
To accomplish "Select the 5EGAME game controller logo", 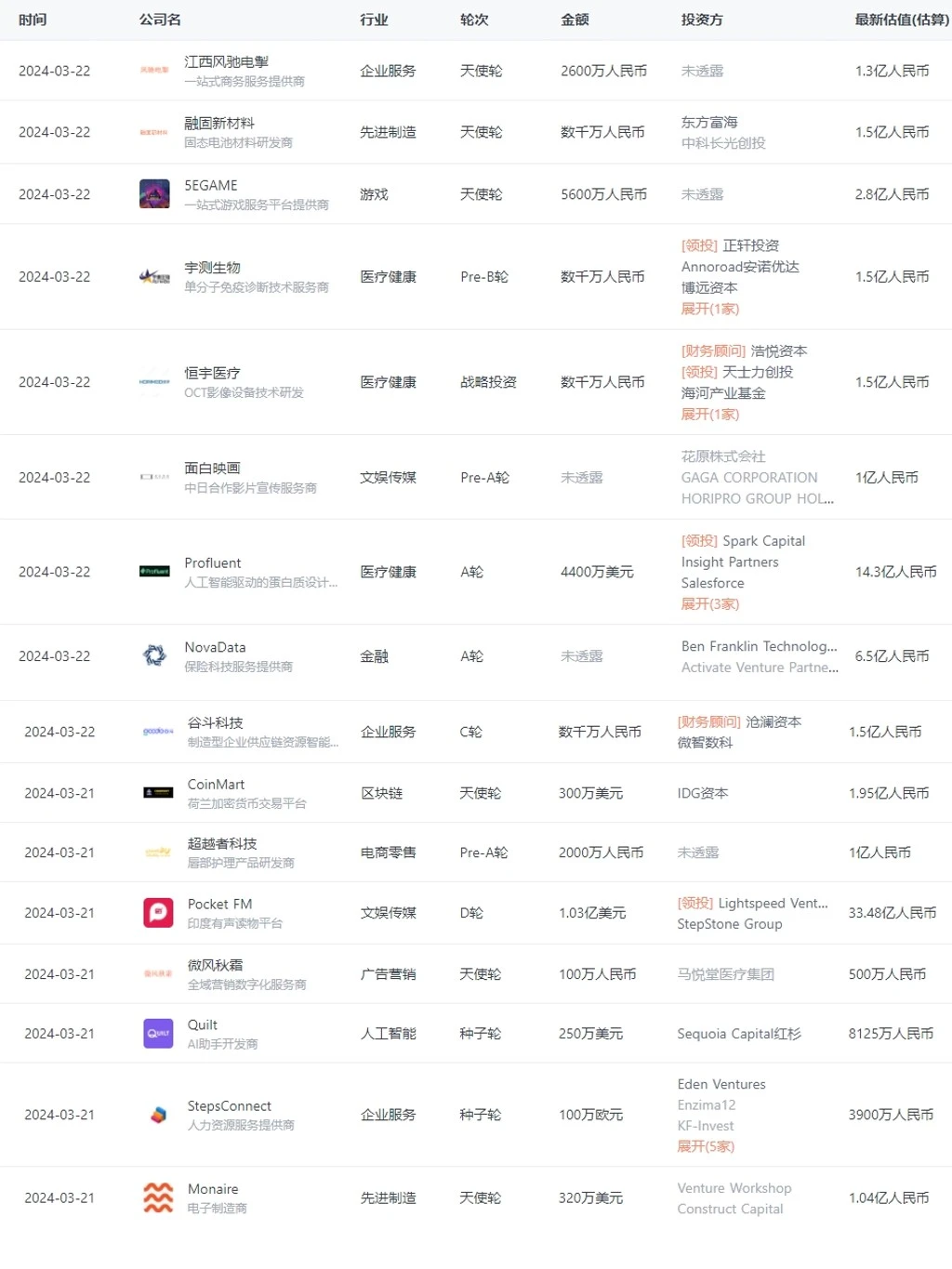I will [154, 193].
